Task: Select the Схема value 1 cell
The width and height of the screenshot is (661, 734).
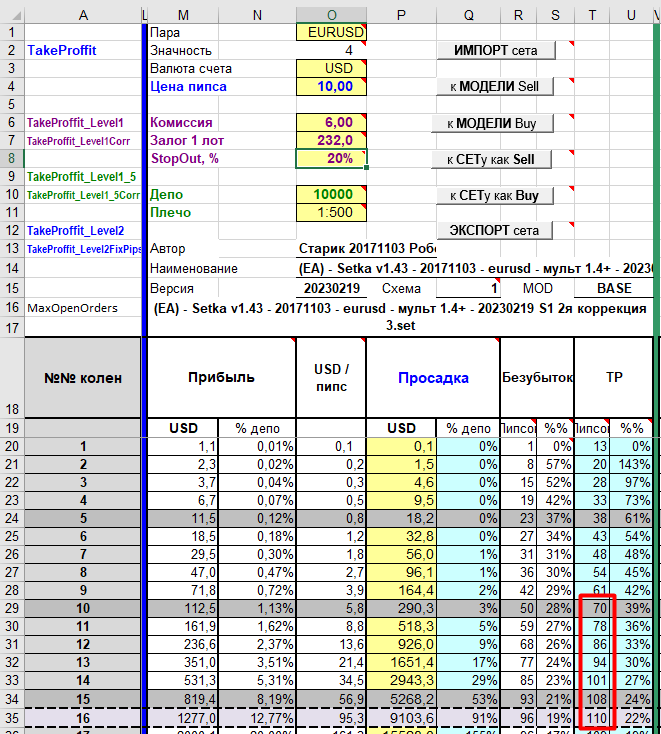Action: [x=468, y=288]
